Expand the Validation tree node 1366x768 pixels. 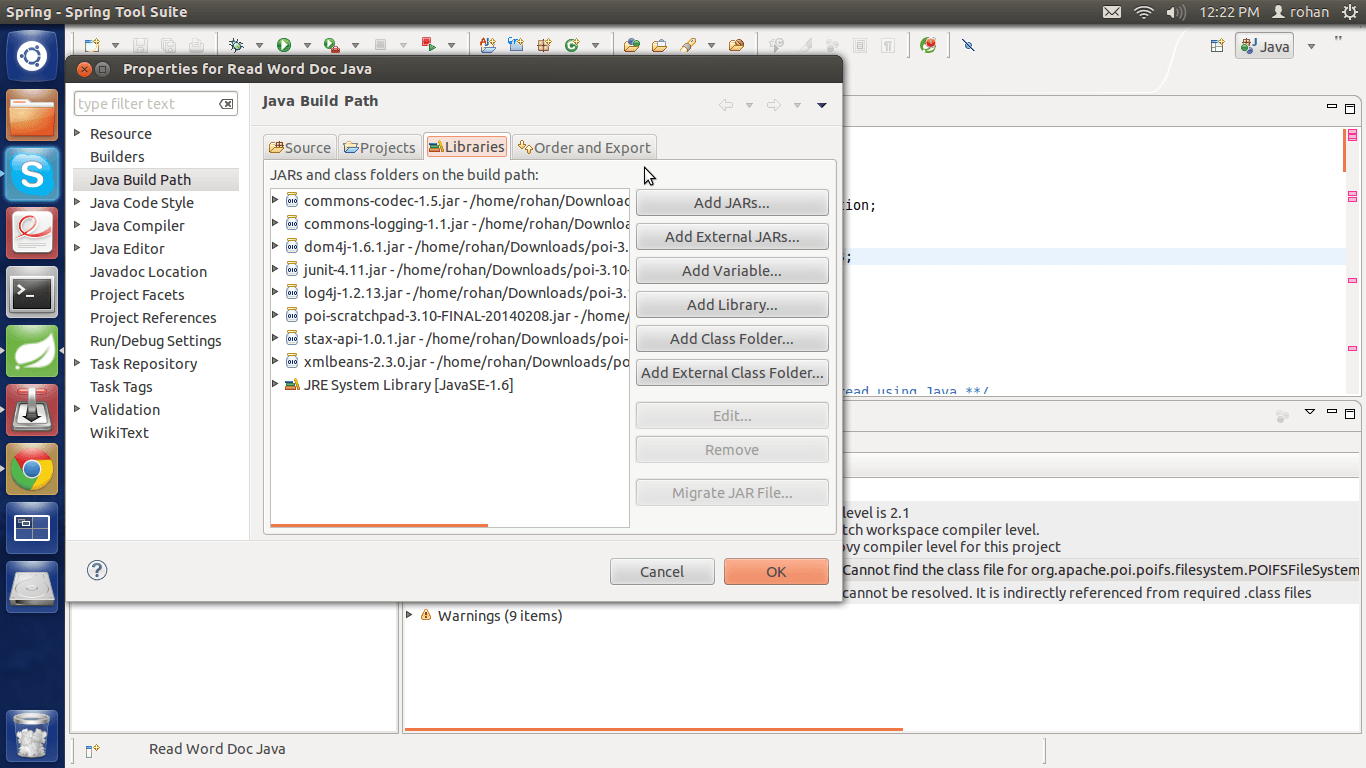pos(78,409)
